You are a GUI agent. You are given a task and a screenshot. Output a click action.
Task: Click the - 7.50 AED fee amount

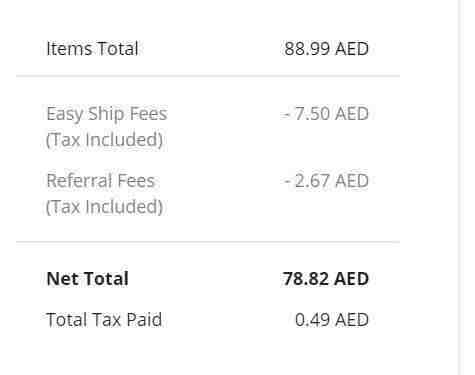coord(326,114)
